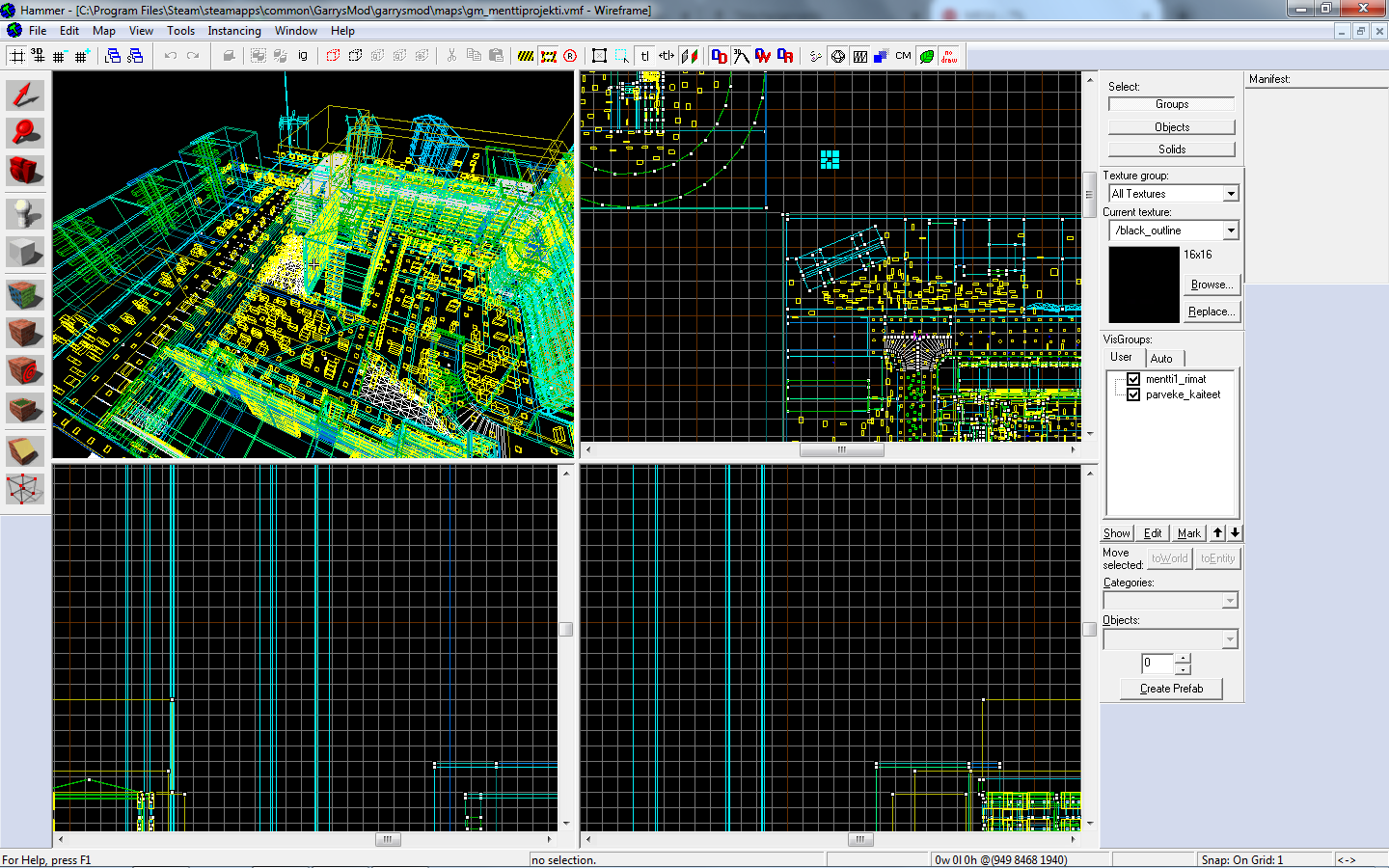This screenshot has width=1389, height=868.
Task: Click top view horizontal scrollbar thumb
Action: (842, 449)
